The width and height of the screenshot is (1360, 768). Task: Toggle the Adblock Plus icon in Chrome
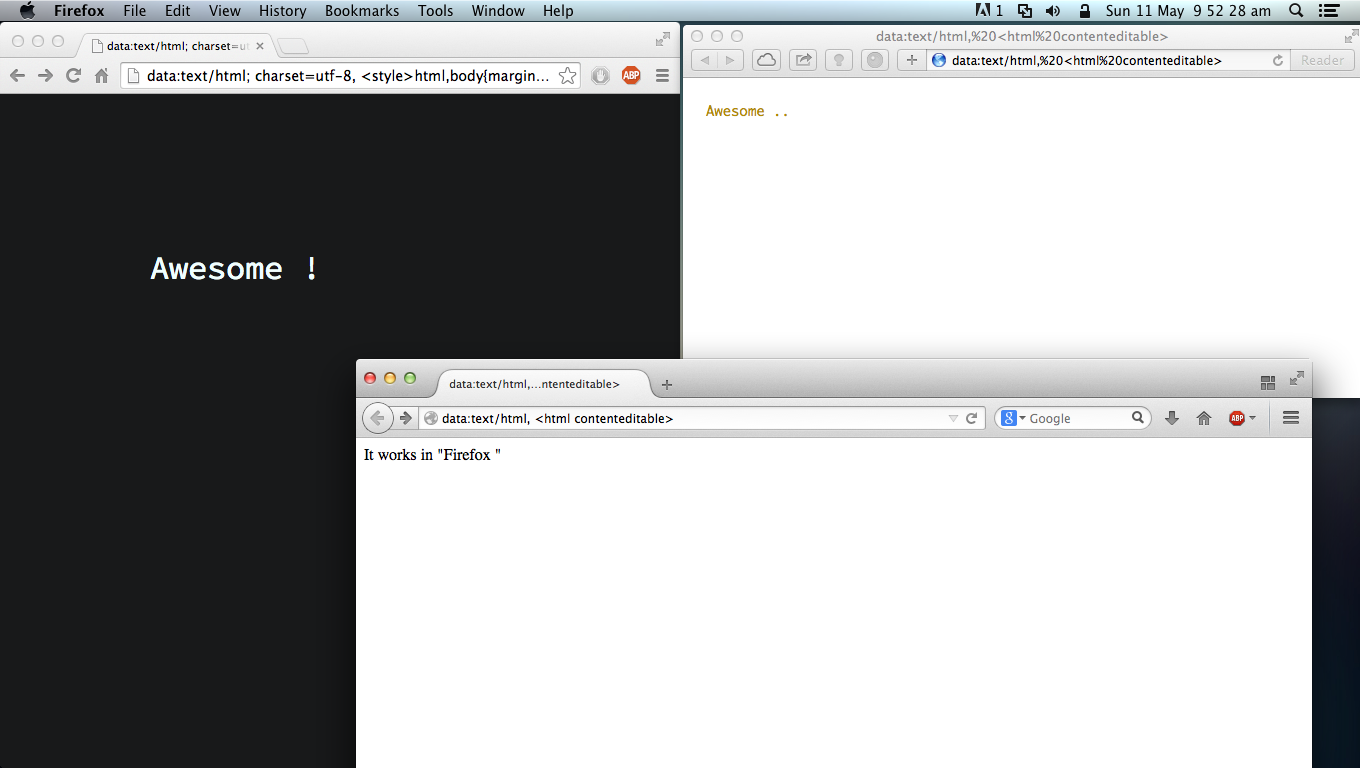click(x=631, y=75)
